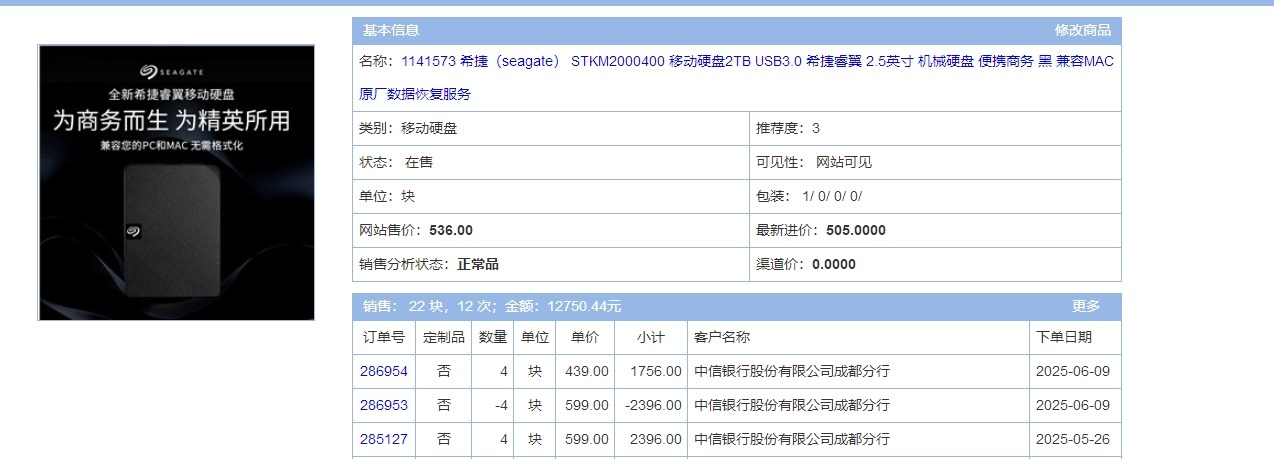Click customer 中信银行 in order 285127 row
This screenshot has width=1274, height=459.
tap(792, 439)
